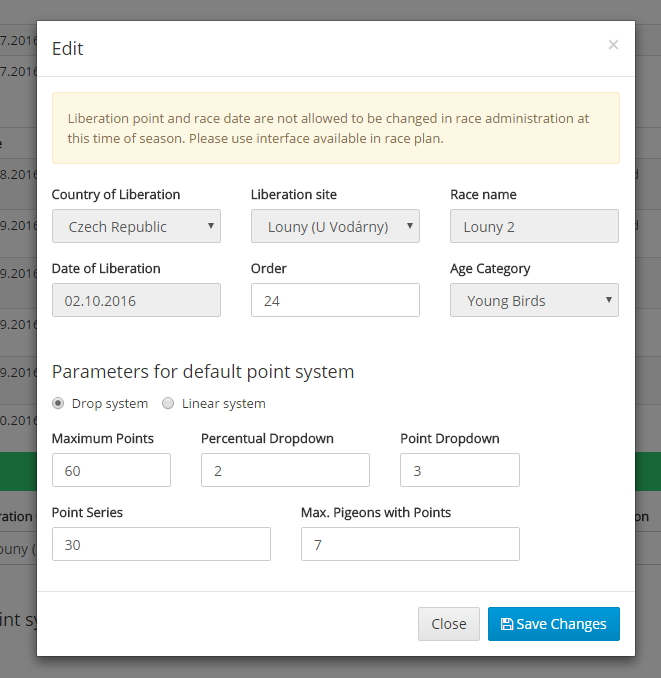
Task: Click the Race name field
Action: [534, 227]
